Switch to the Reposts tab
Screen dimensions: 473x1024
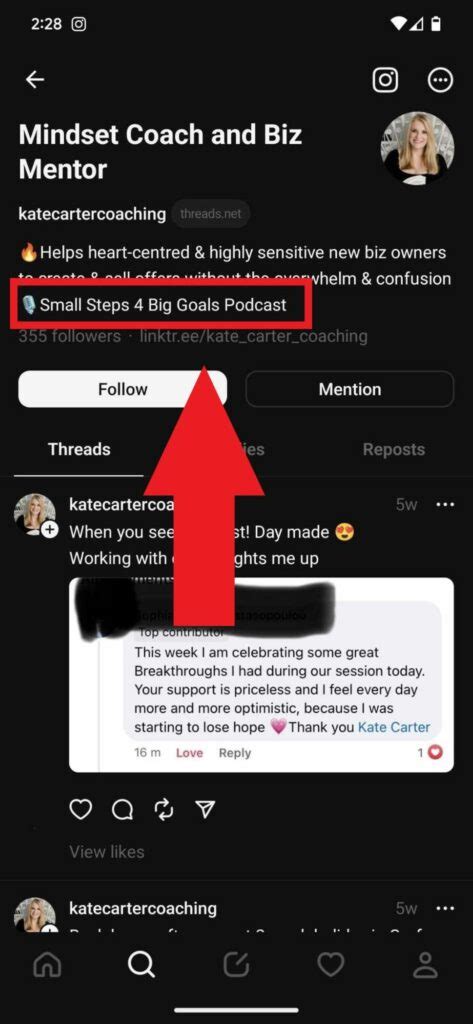click(x=393, y=449)
